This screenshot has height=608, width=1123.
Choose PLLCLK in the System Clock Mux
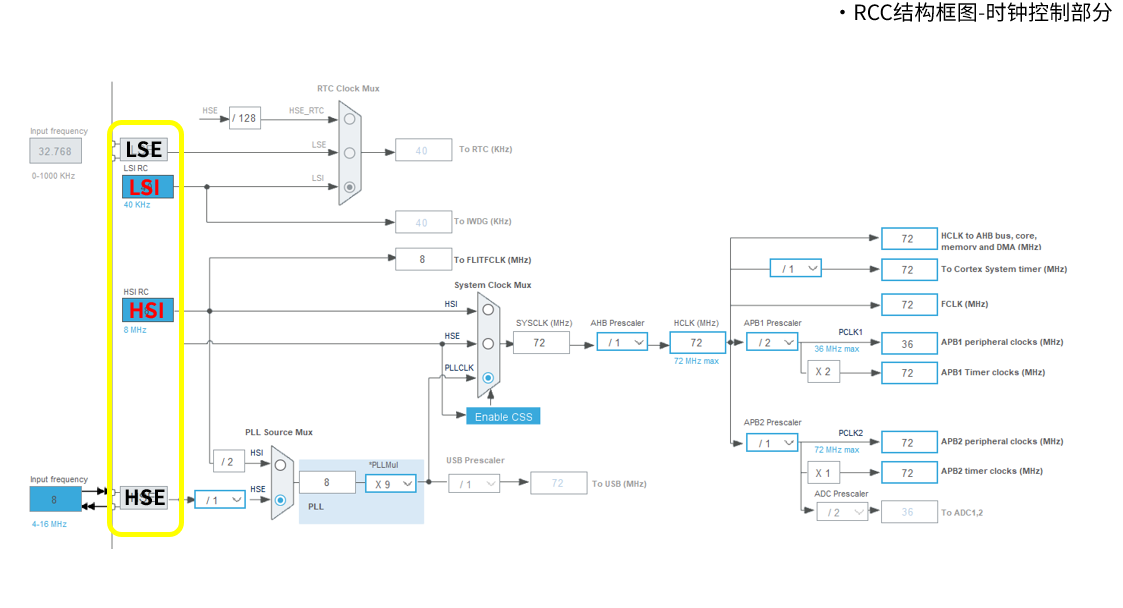pos(488,377)
